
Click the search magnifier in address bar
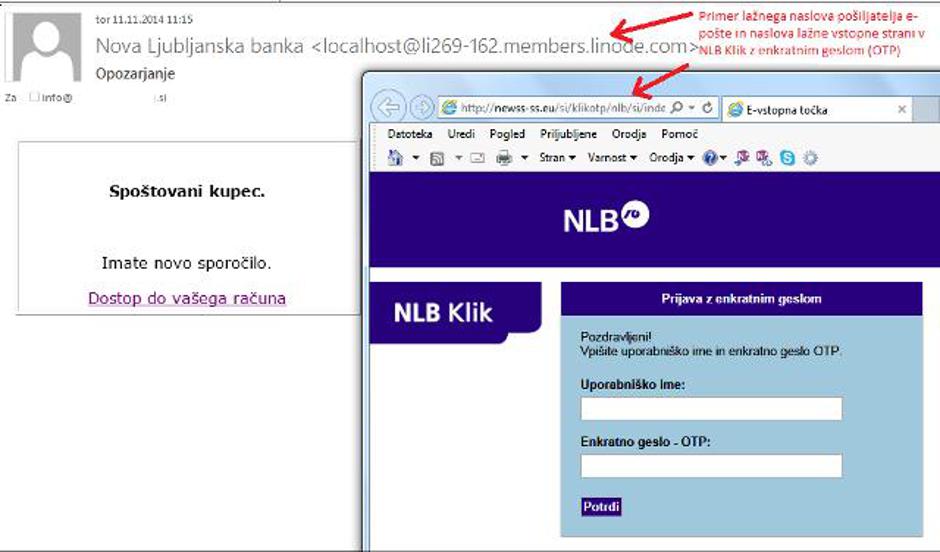[x=677, y=108]
